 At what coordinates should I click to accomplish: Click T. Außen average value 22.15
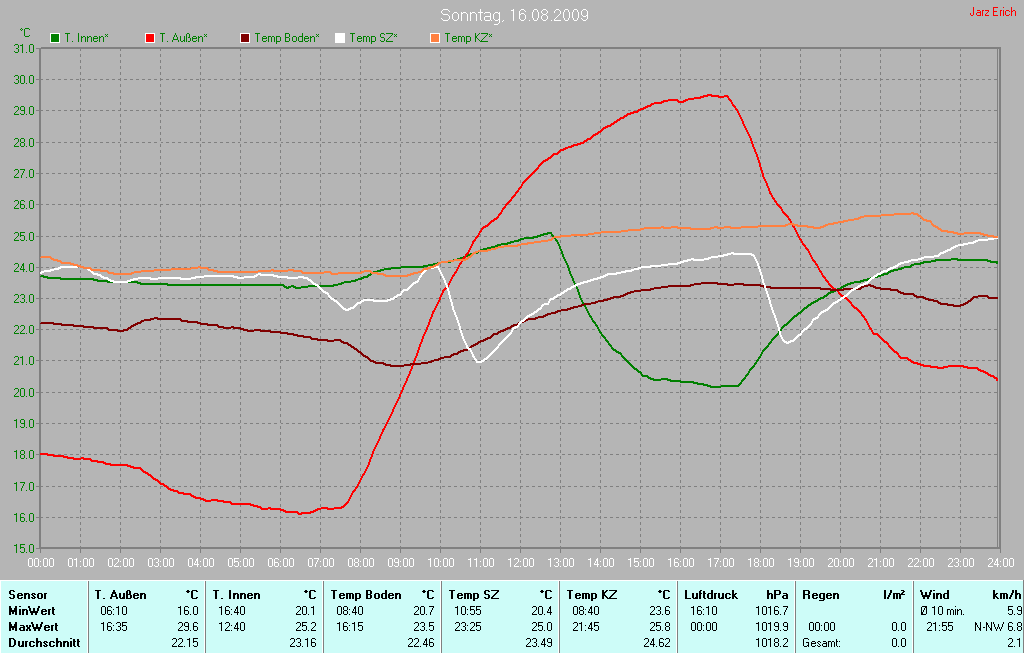tap(185, 643)
